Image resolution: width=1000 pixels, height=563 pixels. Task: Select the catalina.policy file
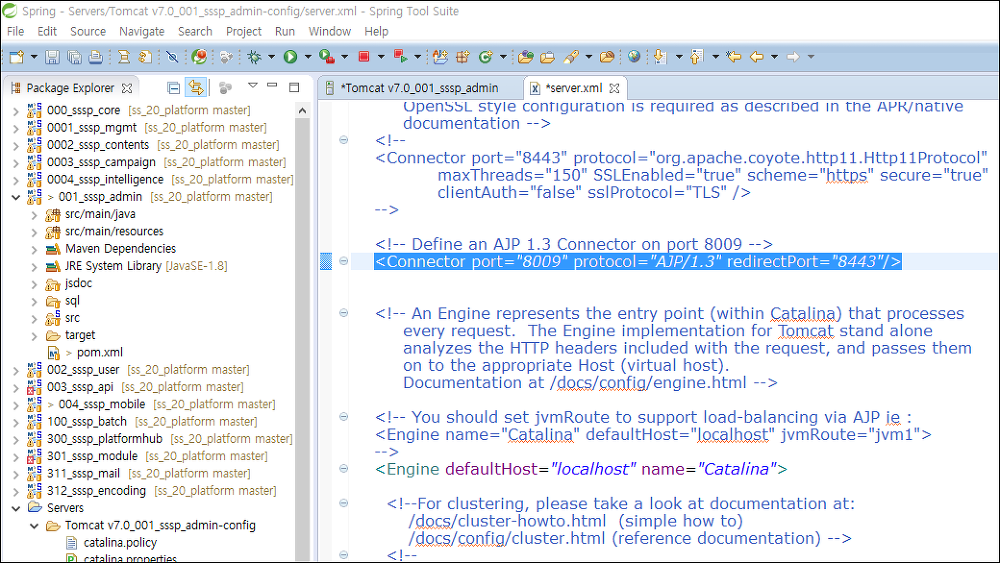pyautogui.click(x=120, y=543)
